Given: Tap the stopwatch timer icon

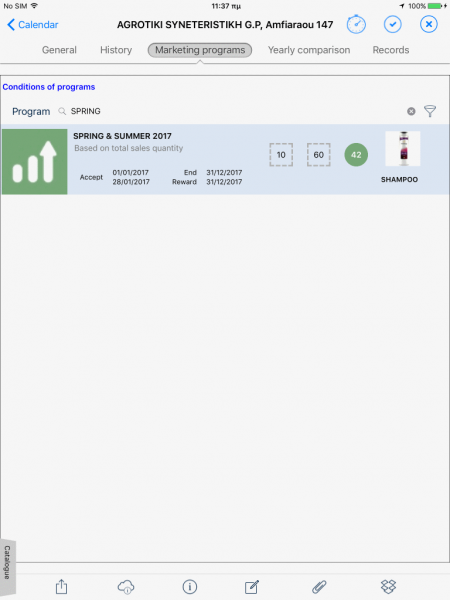Looking at the screenshot, I should (x=356, y=24).
